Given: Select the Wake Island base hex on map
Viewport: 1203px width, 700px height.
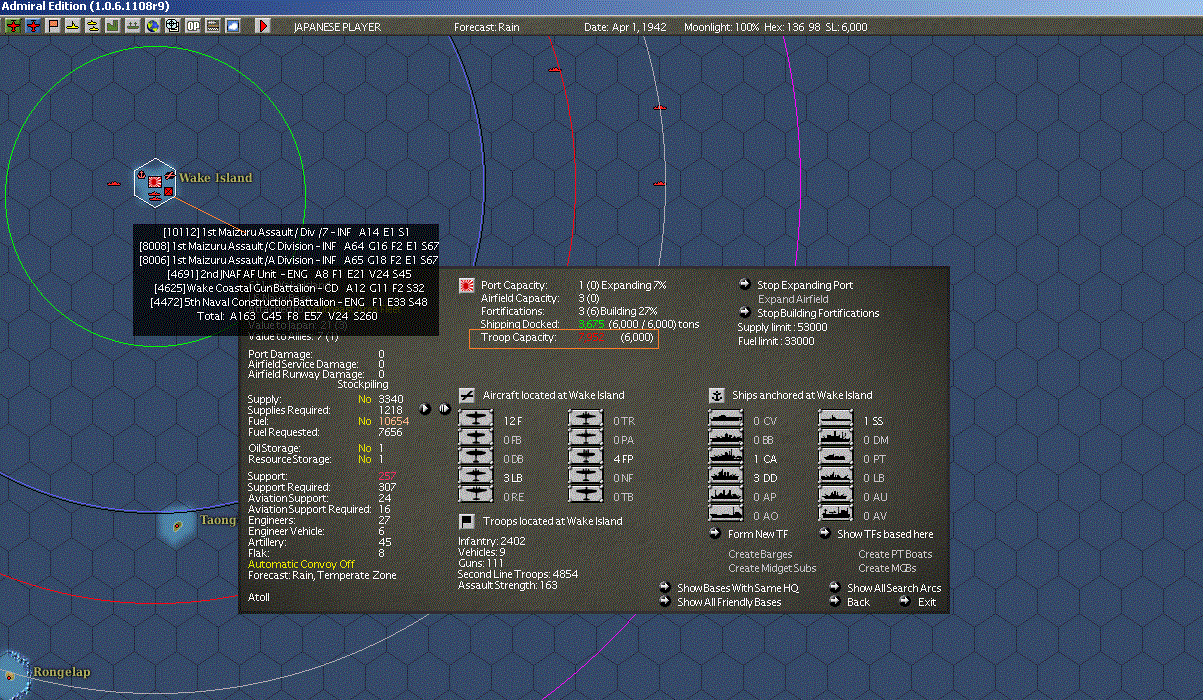Looking at the screenshot, I should 155,183.
